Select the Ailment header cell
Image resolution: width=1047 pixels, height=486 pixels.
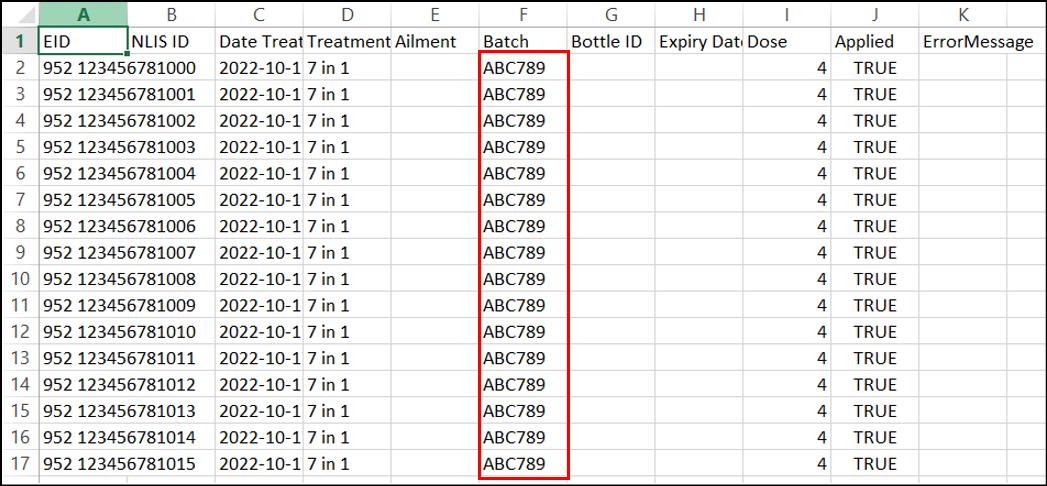(x=435, y=42)
